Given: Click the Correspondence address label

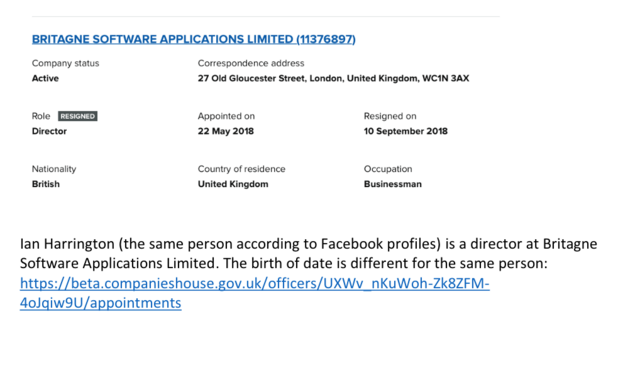Looking at the screenshot, I should pyautogui.click(x=251, y=63).
